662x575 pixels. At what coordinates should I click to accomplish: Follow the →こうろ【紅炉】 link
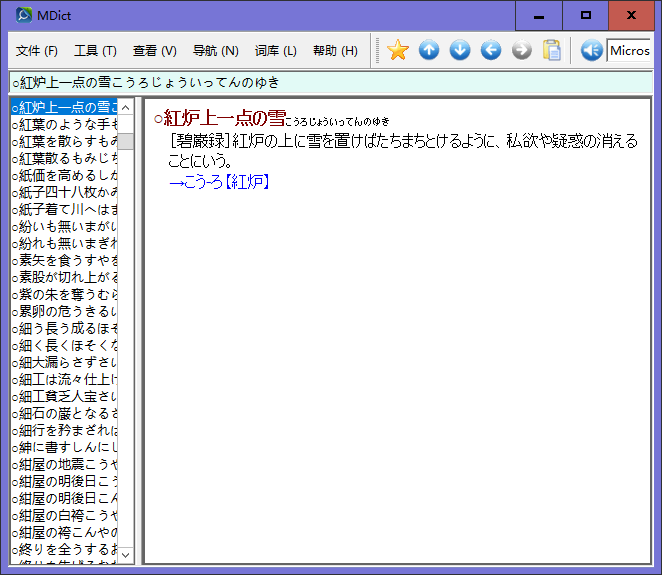click(220, 181)
